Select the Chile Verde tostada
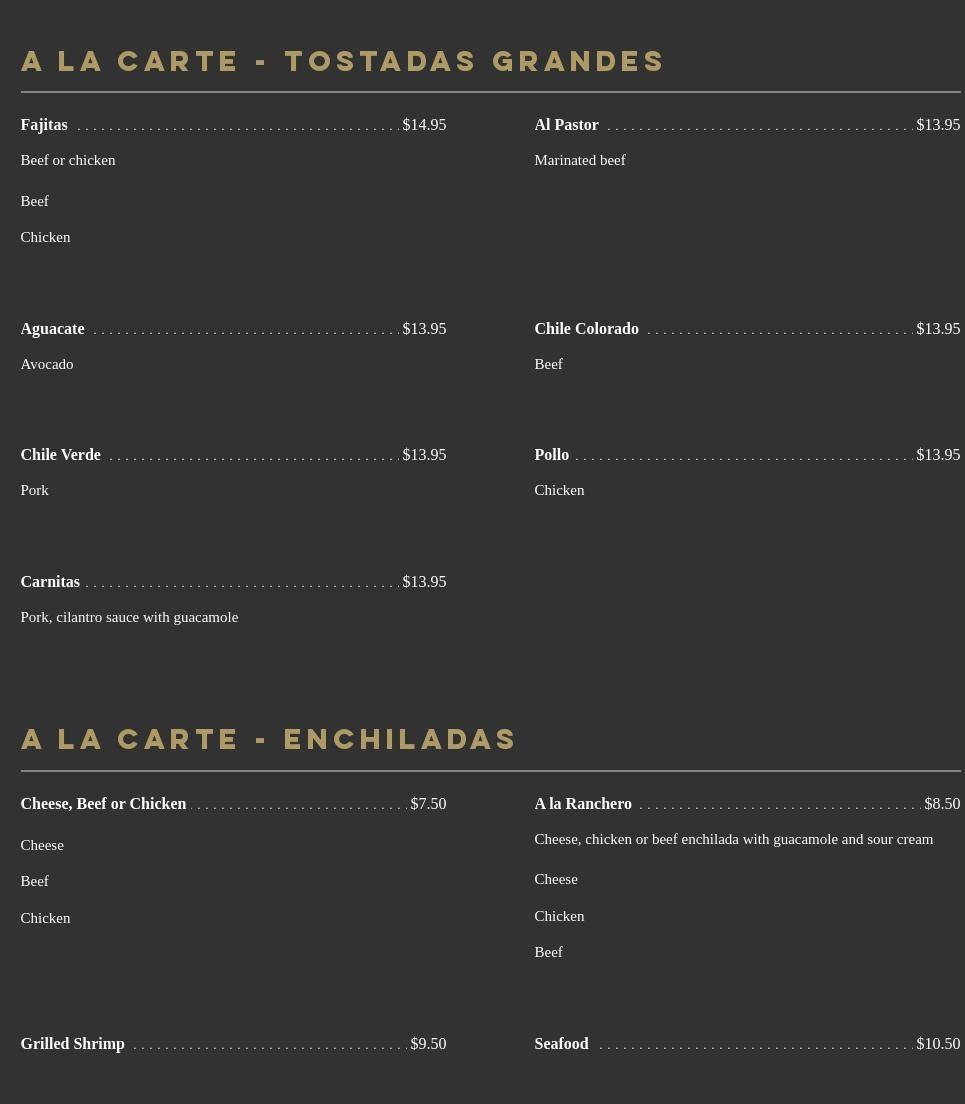965x1104 pixels. click(x=60, y=455)
